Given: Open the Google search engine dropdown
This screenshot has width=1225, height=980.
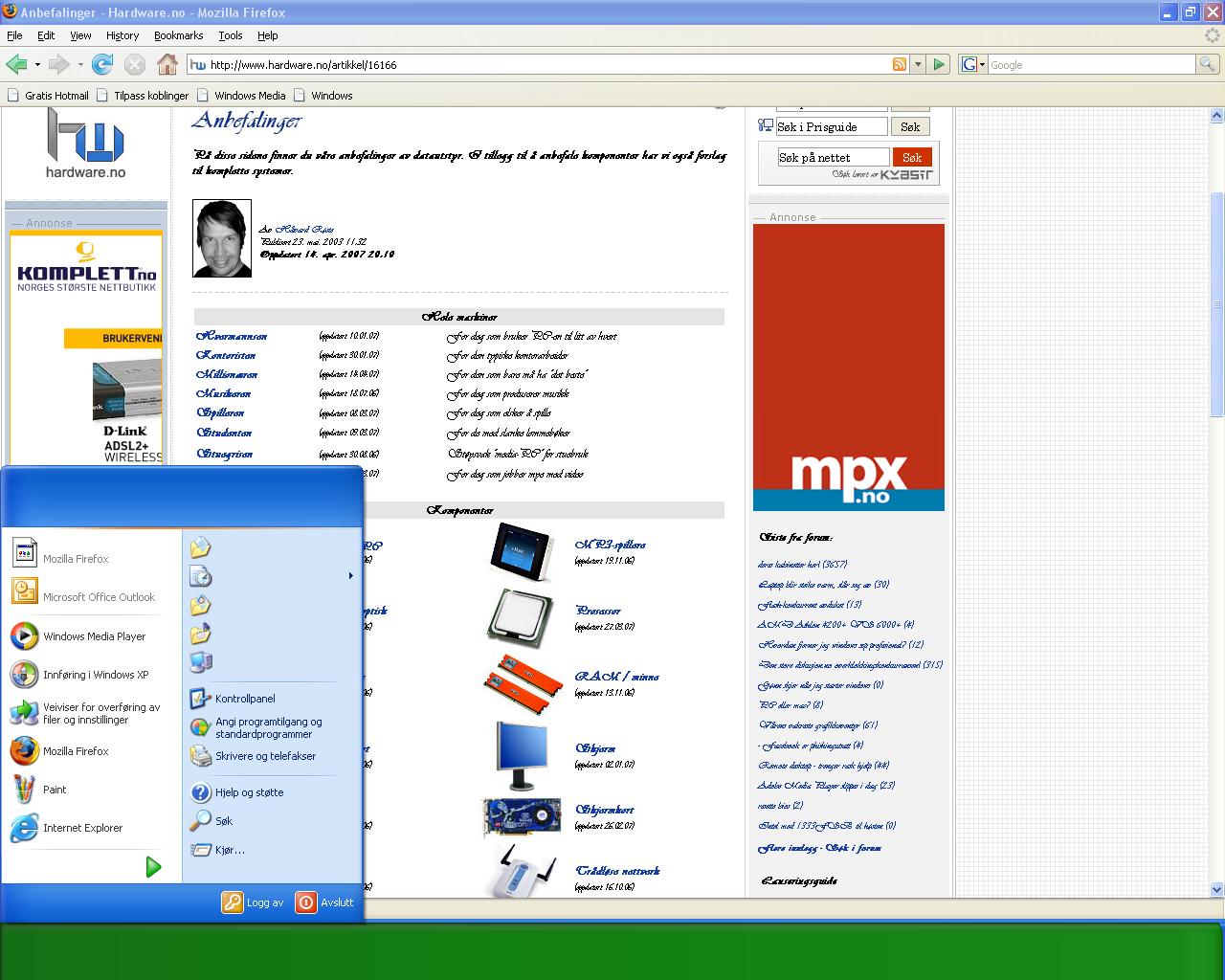Looking at the screenshot, I should pyautogui.click(x=972, y=64).
